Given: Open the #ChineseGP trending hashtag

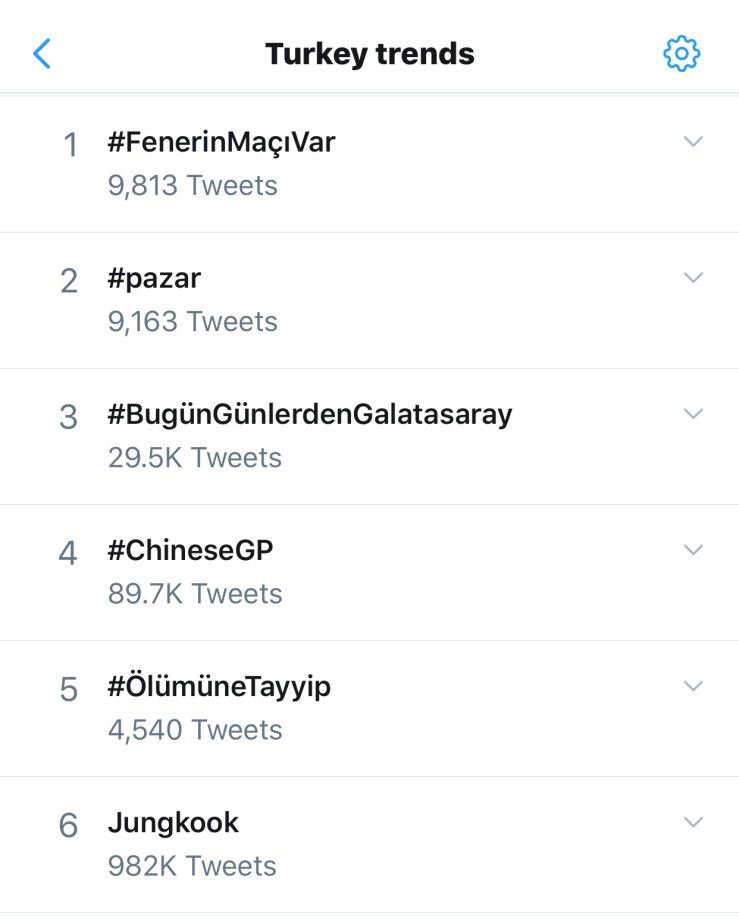Looking at the screenshot, I should (190, 550).
